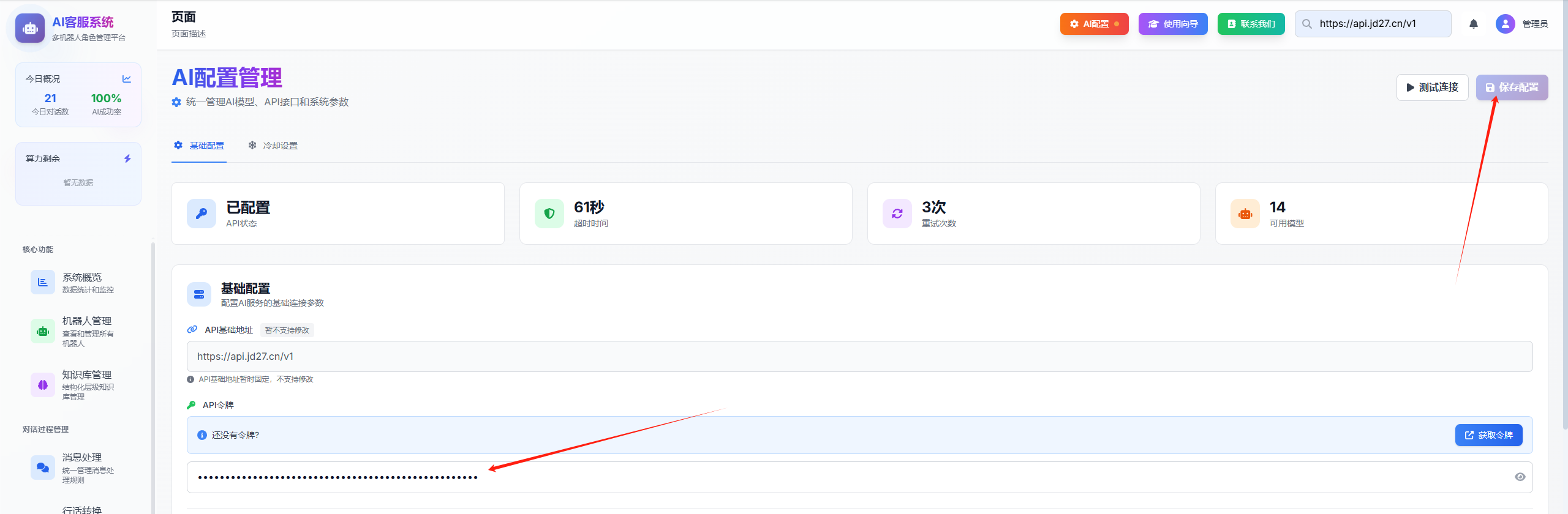Click the notification bell icon
The width and height of the screenshot is (1568, 514).
1474,24
